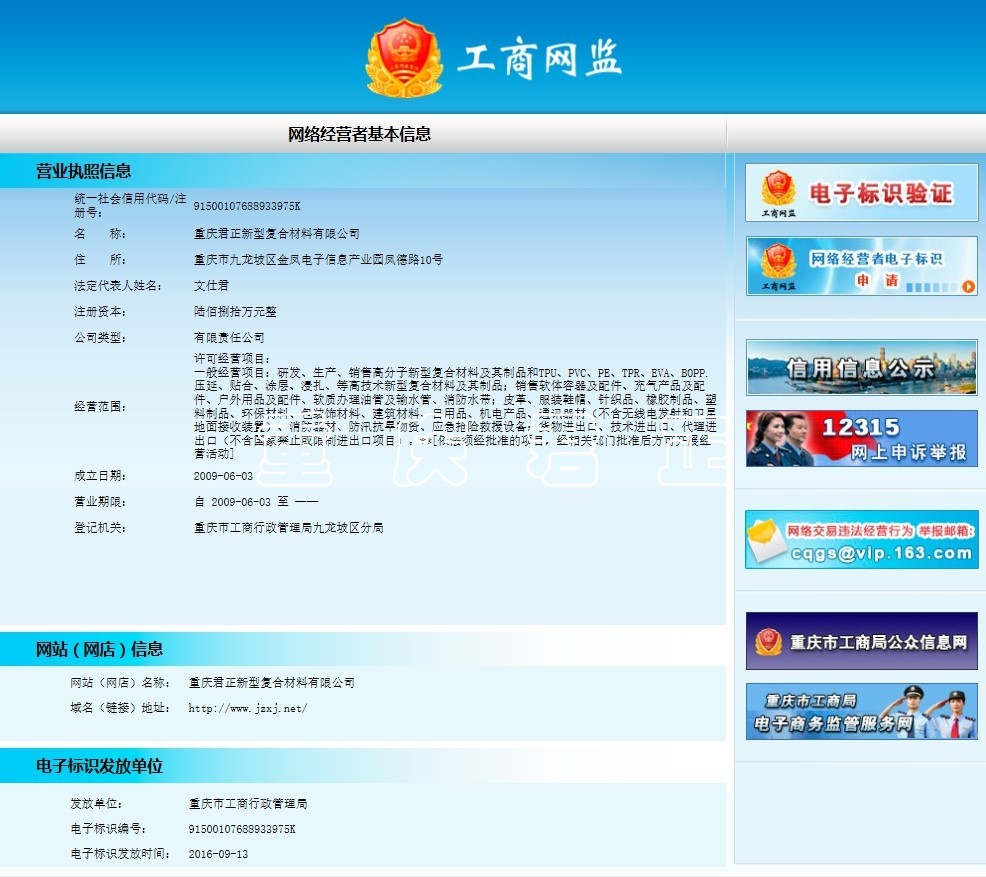Click the orange arrow in the 网络经营者电子标识 banner

point(968,287)
